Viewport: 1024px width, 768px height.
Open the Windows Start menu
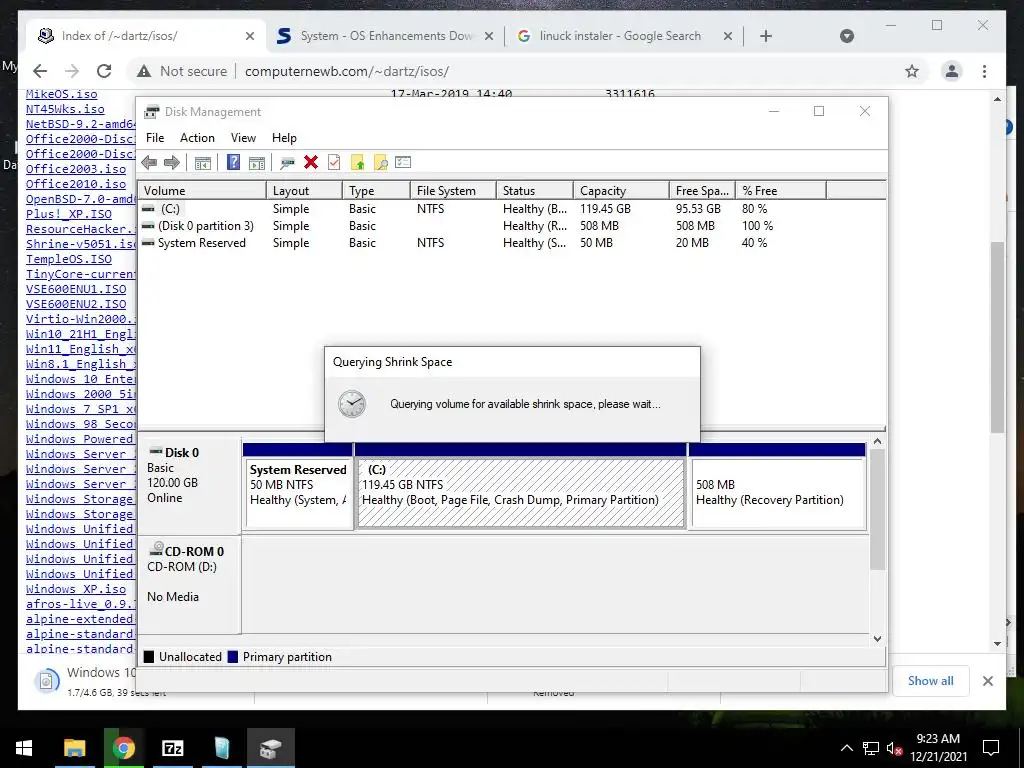coord(24,748)
